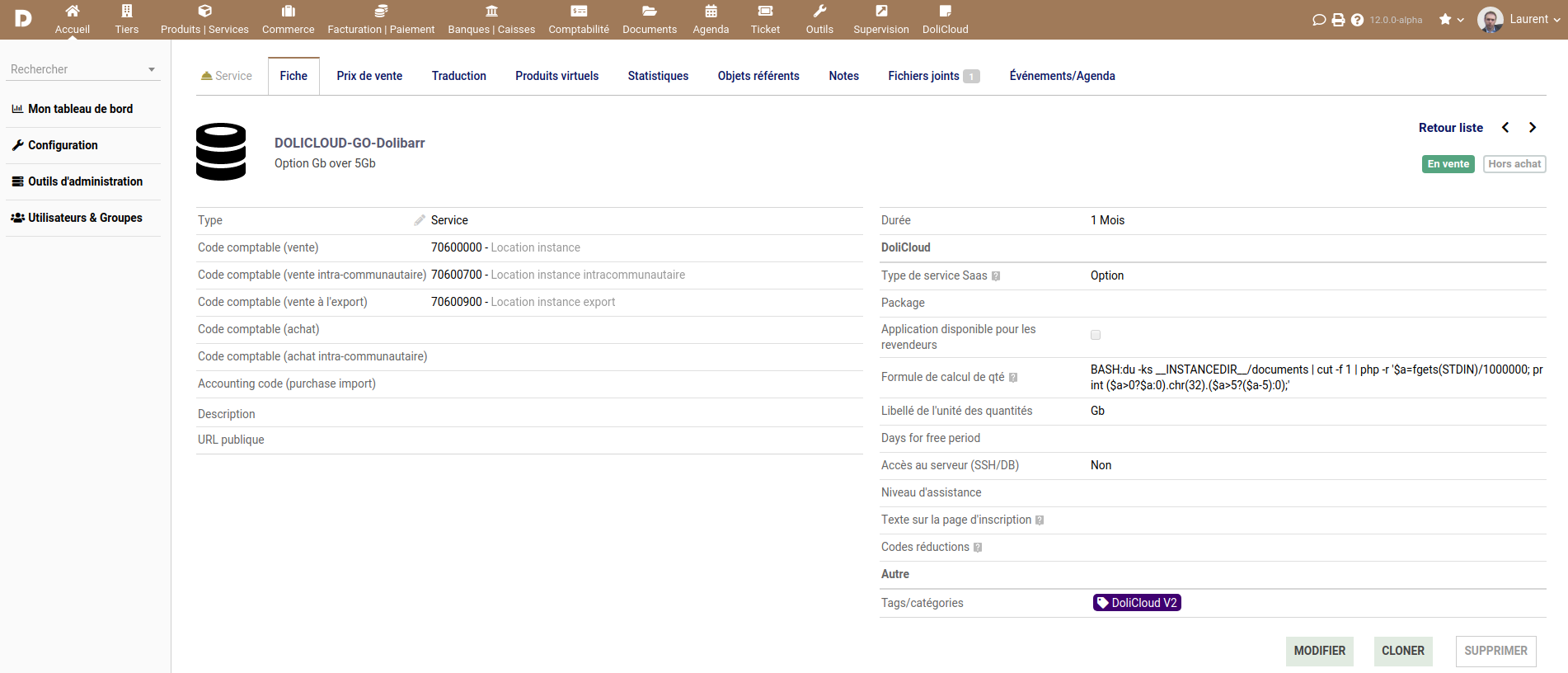Viewport: 1568px width, 673px height.
Task: Click the CLONER button
Action: tap(1403, 651)
